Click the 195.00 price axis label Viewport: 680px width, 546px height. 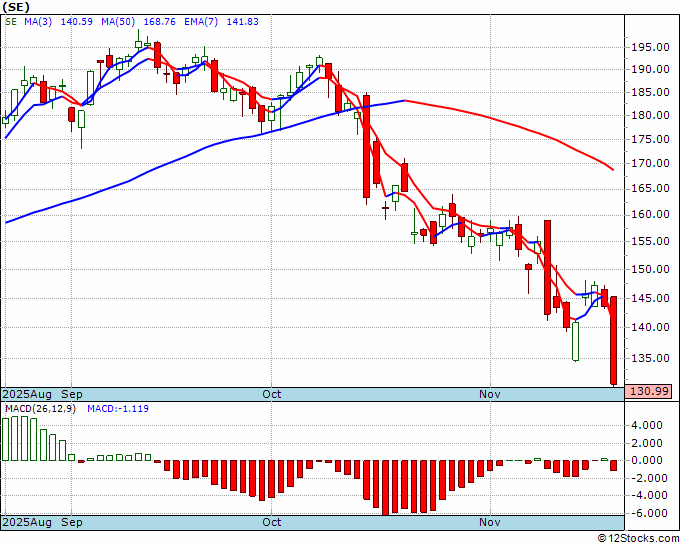coord(651,48)
